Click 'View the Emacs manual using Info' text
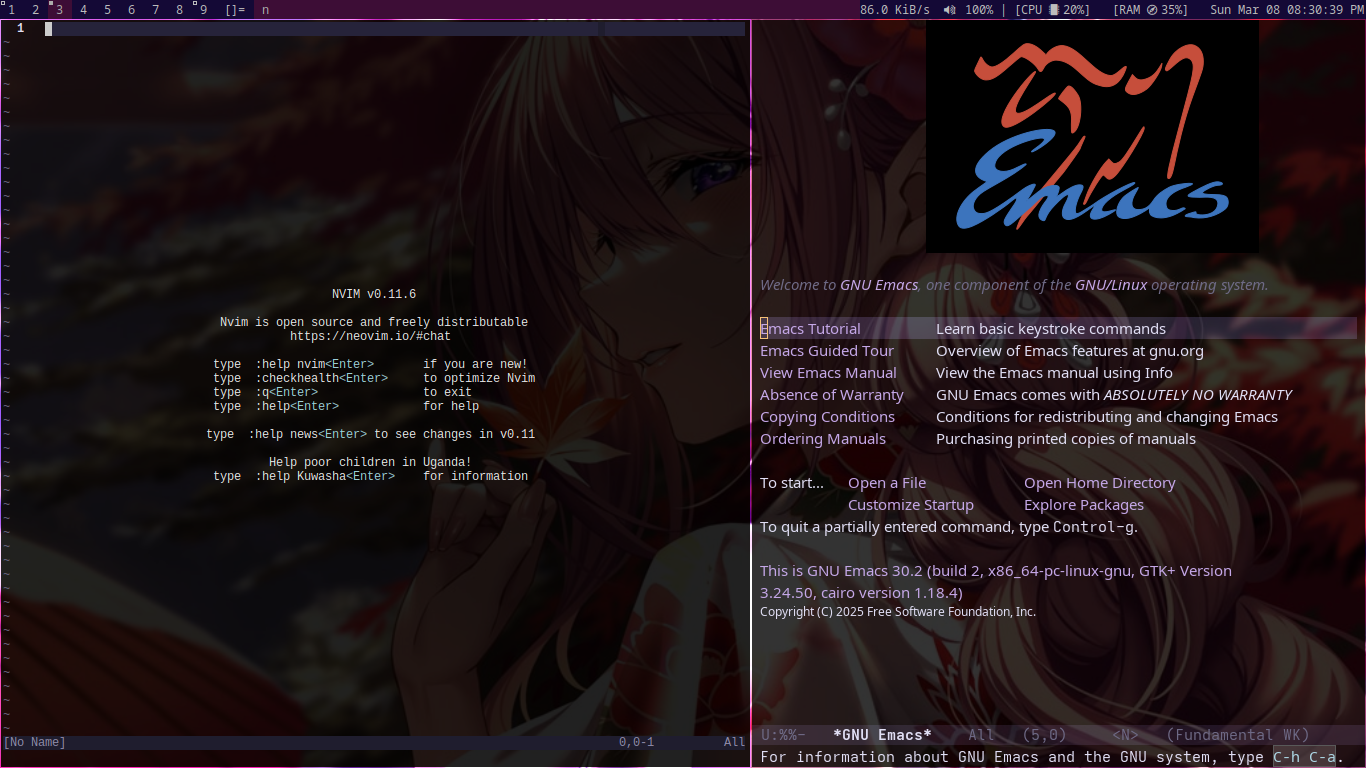 [x=1054, y=373]
